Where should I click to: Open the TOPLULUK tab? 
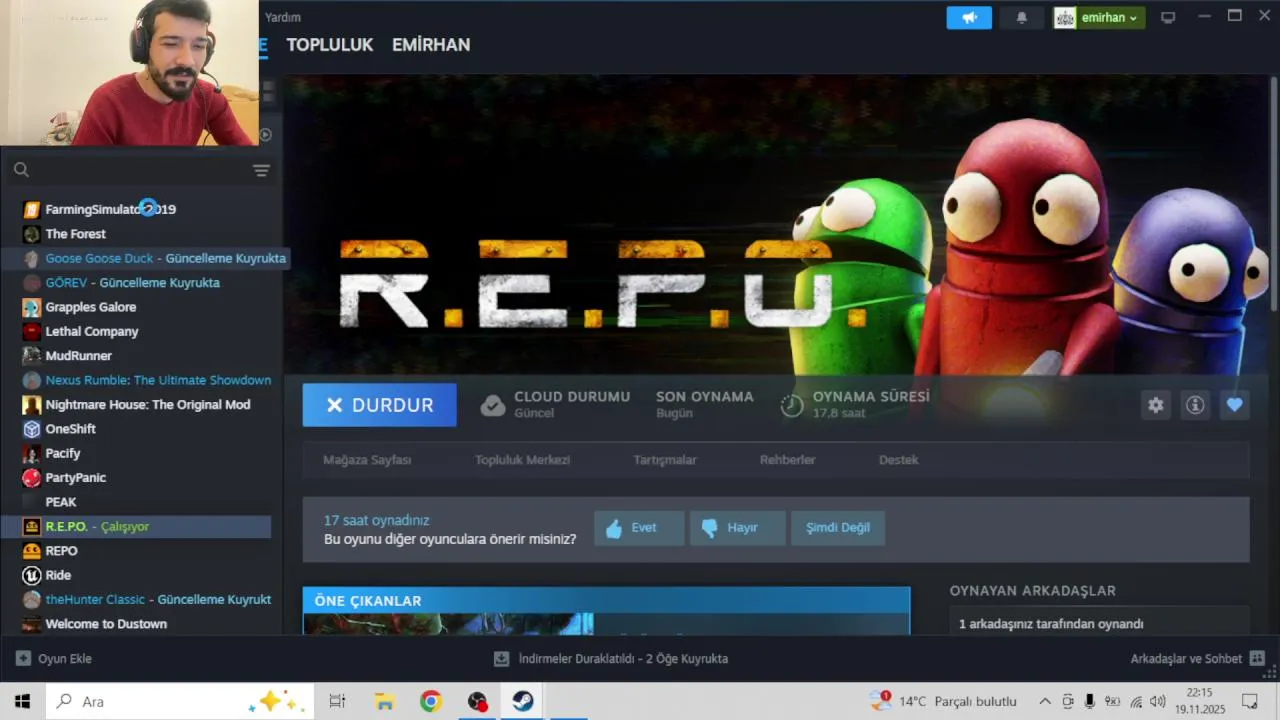(x=330, y=45)
